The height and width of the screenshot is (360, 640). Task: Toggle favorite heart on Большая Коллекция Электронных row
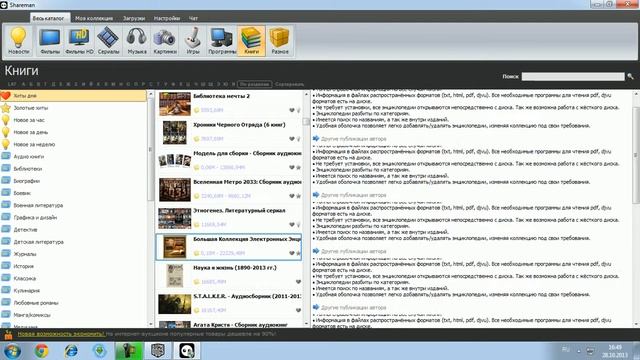point(292,253)
